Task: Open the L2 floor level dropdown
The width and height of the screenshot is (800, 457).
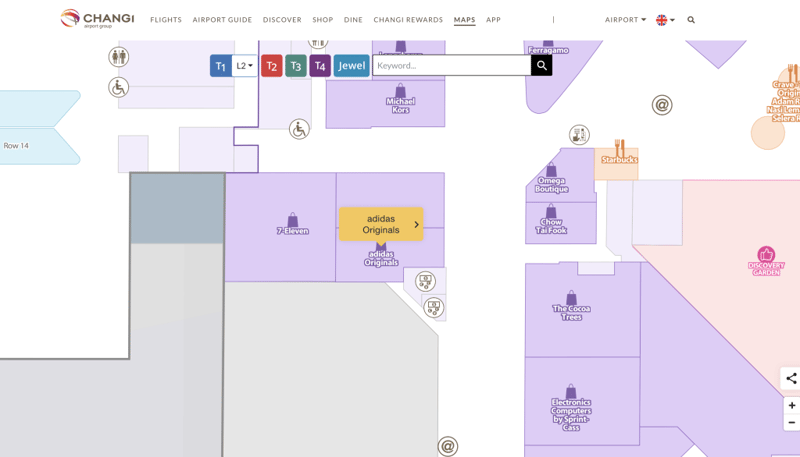Action: tap(245, 66)
